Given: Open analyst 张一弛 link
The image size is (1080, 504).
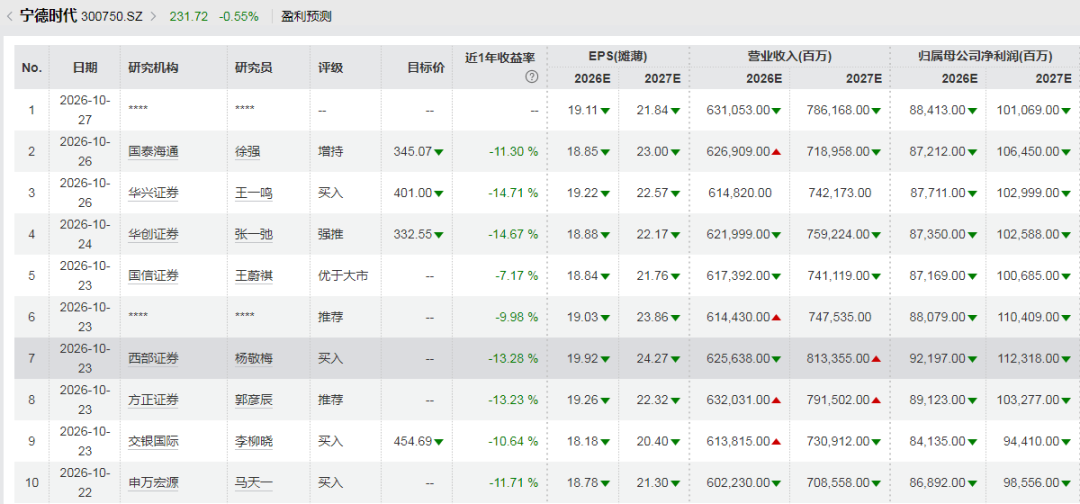Looking at the screenshot, I should (253, 234).
